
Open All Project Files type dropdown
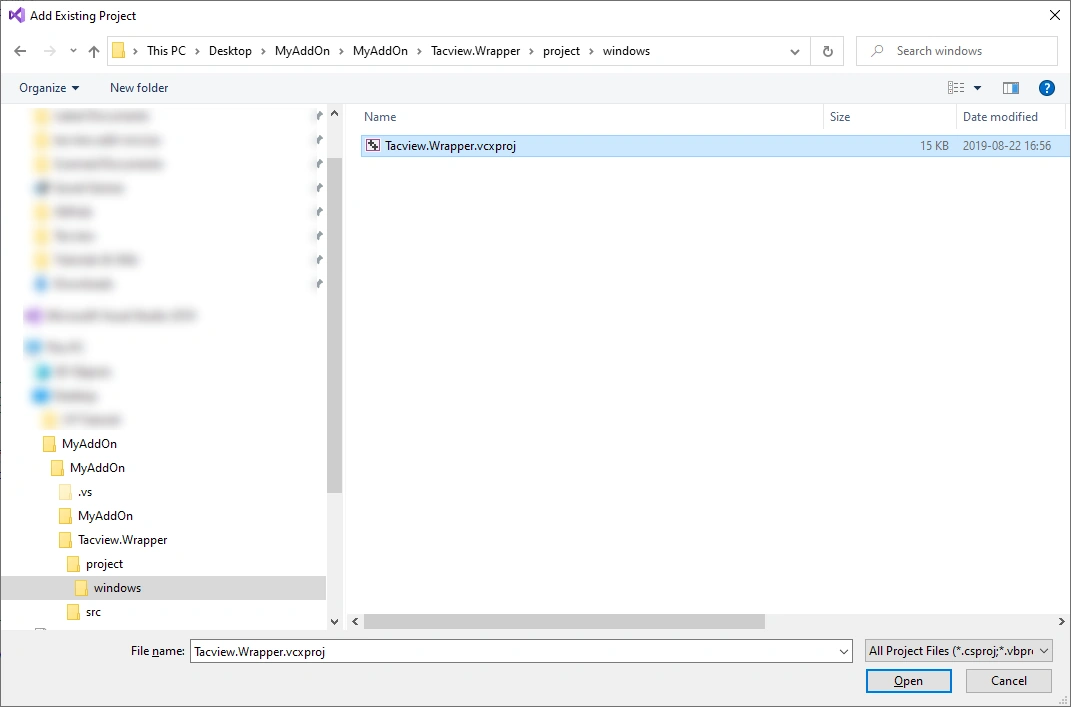pos(958,652)
